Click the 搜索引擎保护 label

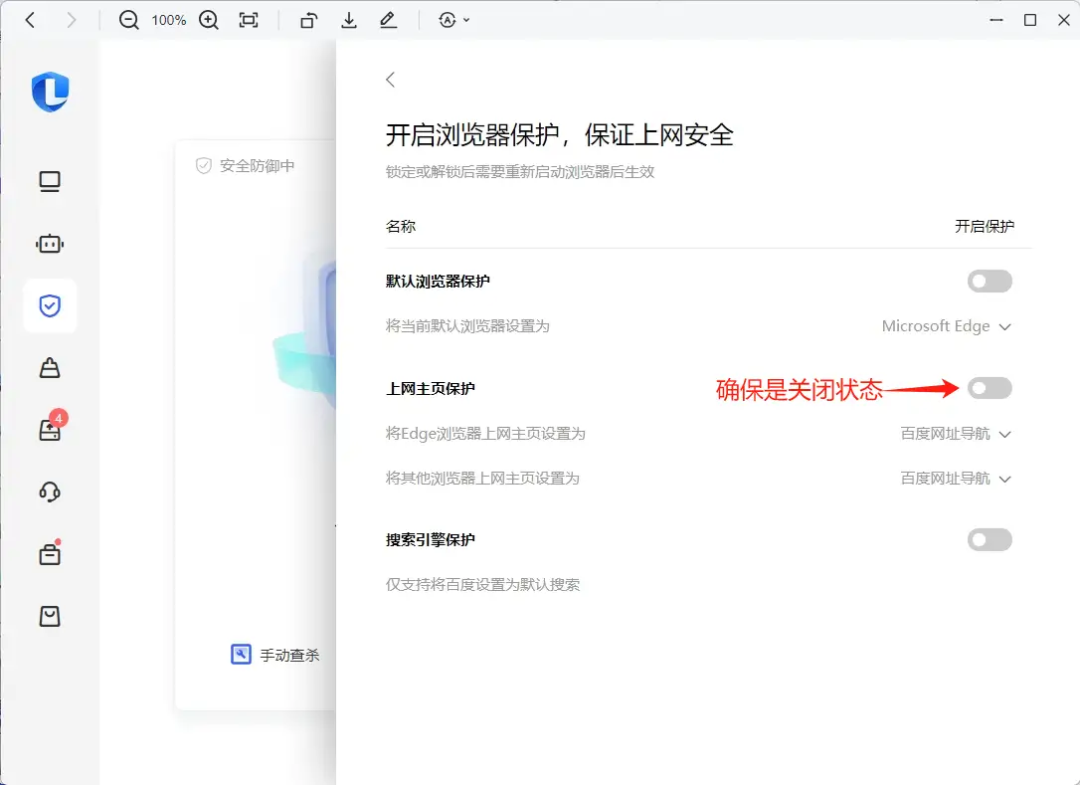[x=430, y=540]
